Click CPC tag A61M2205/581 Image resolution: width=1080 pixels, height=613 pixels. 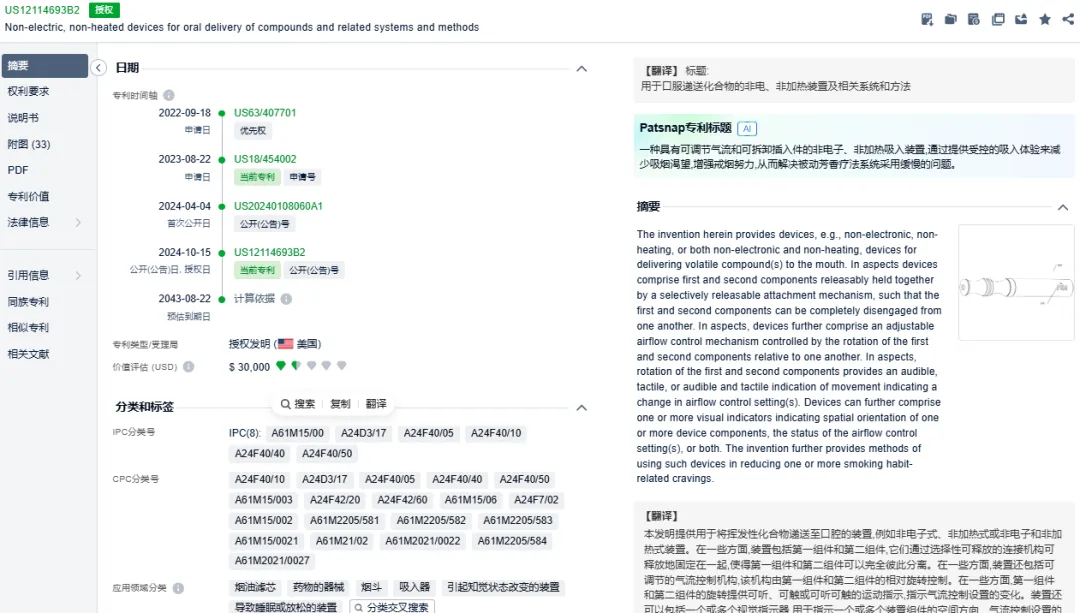pos(344,521)
